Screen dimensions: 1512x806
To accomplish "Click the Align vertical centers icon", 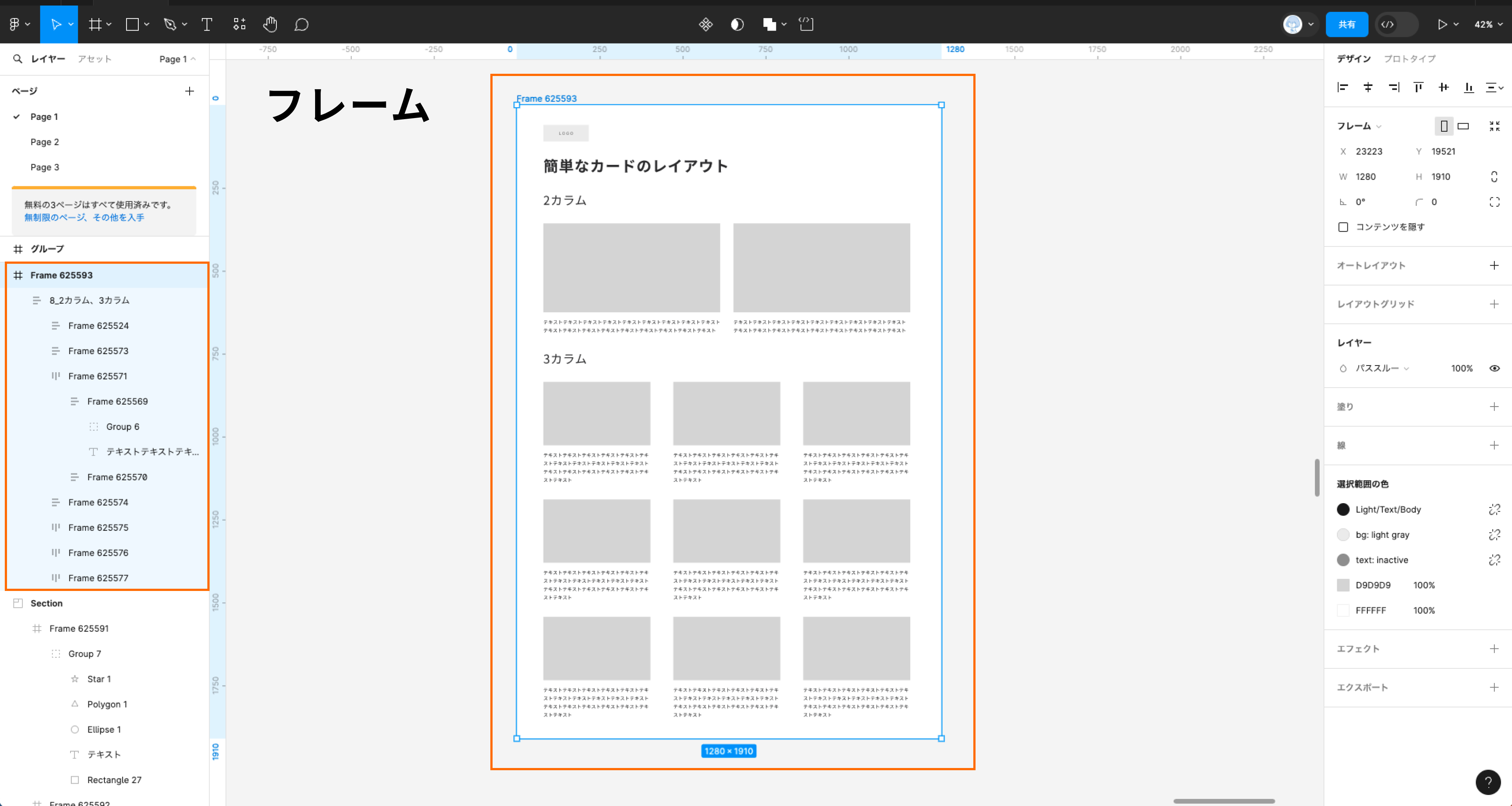I will click(1443, 87).
